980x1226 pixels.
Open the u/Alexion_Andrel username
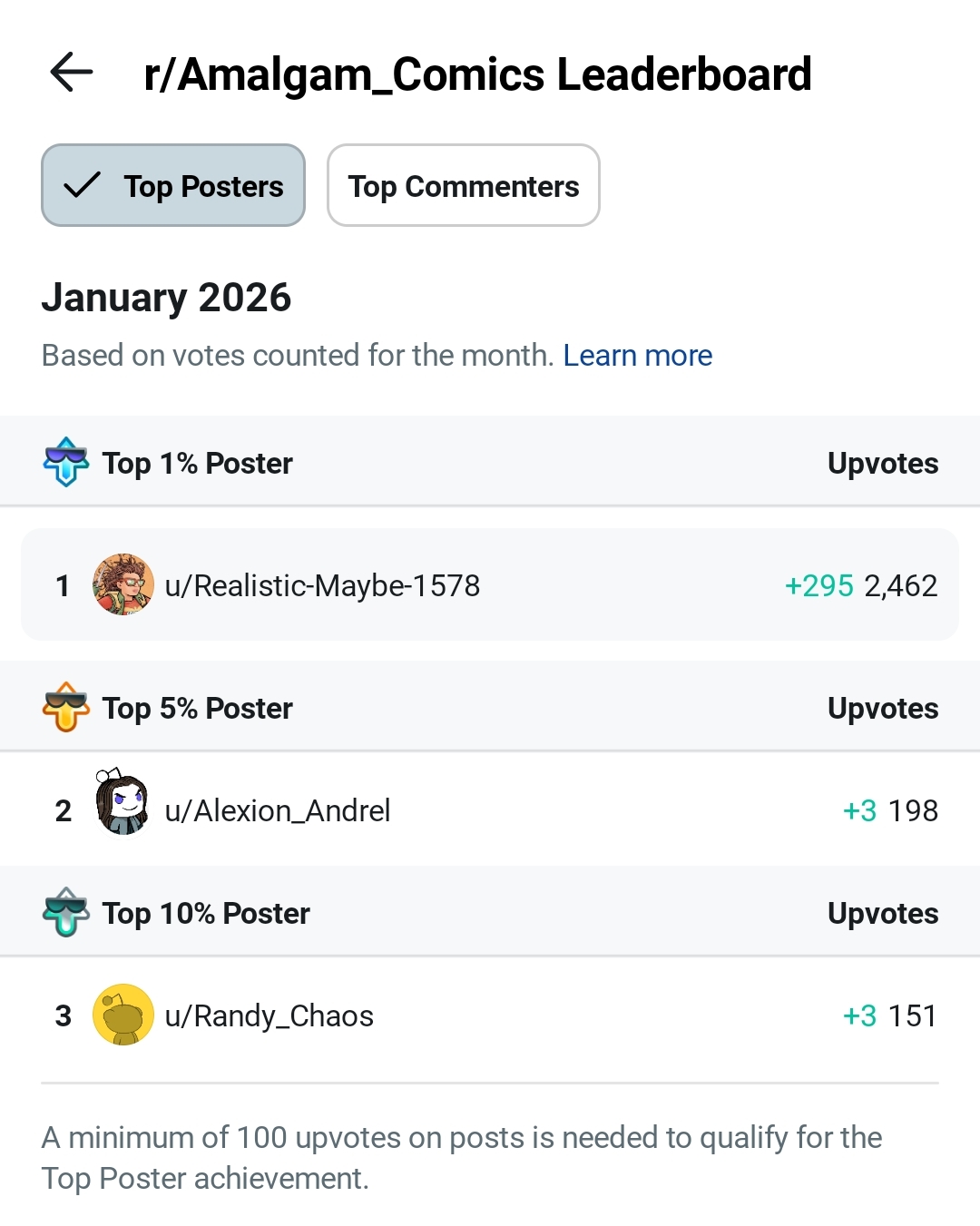pyautogui.click(x=278, y=810)
